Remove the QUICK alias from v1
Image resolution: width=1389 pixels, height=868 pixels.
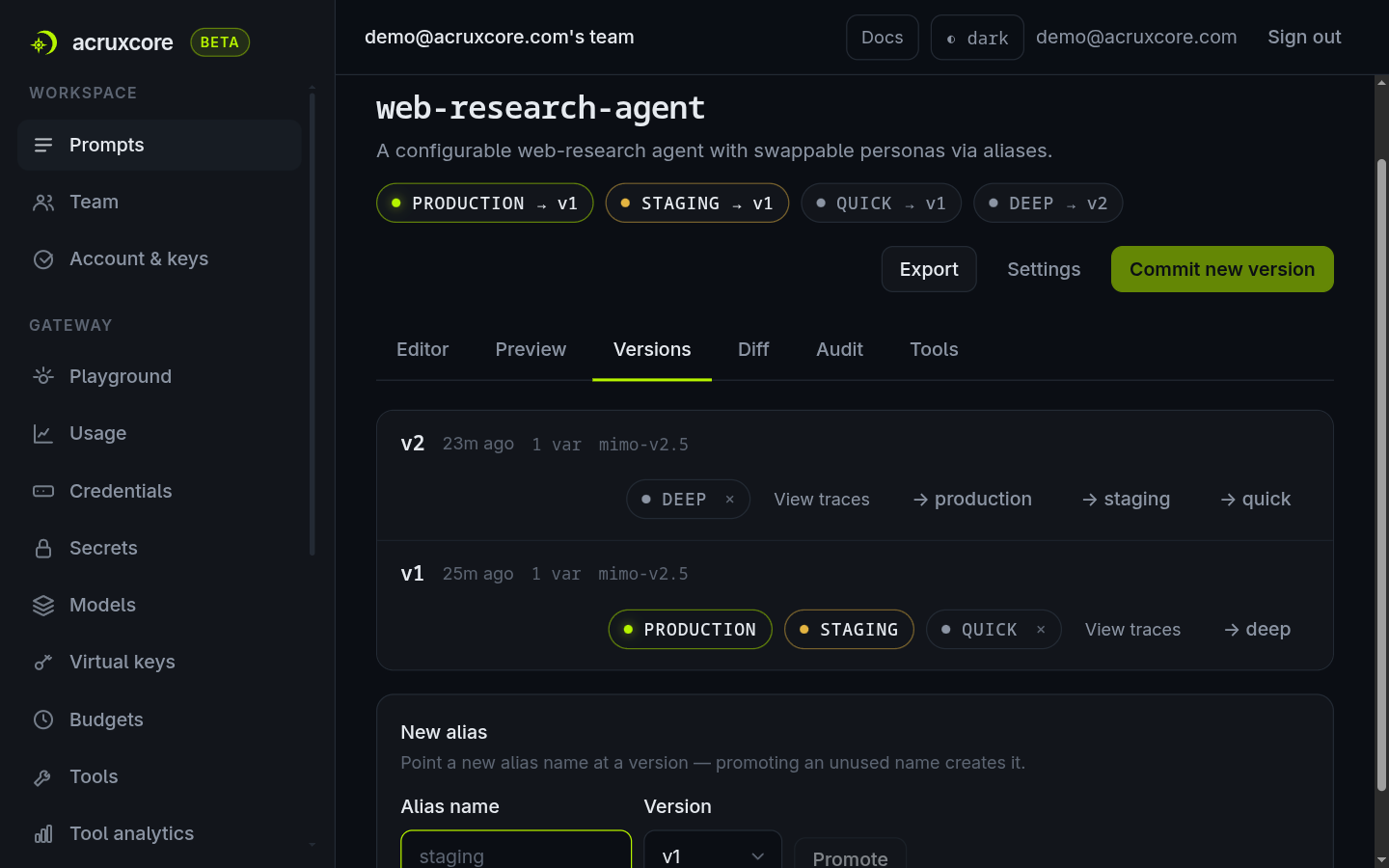click(1041, 630)
